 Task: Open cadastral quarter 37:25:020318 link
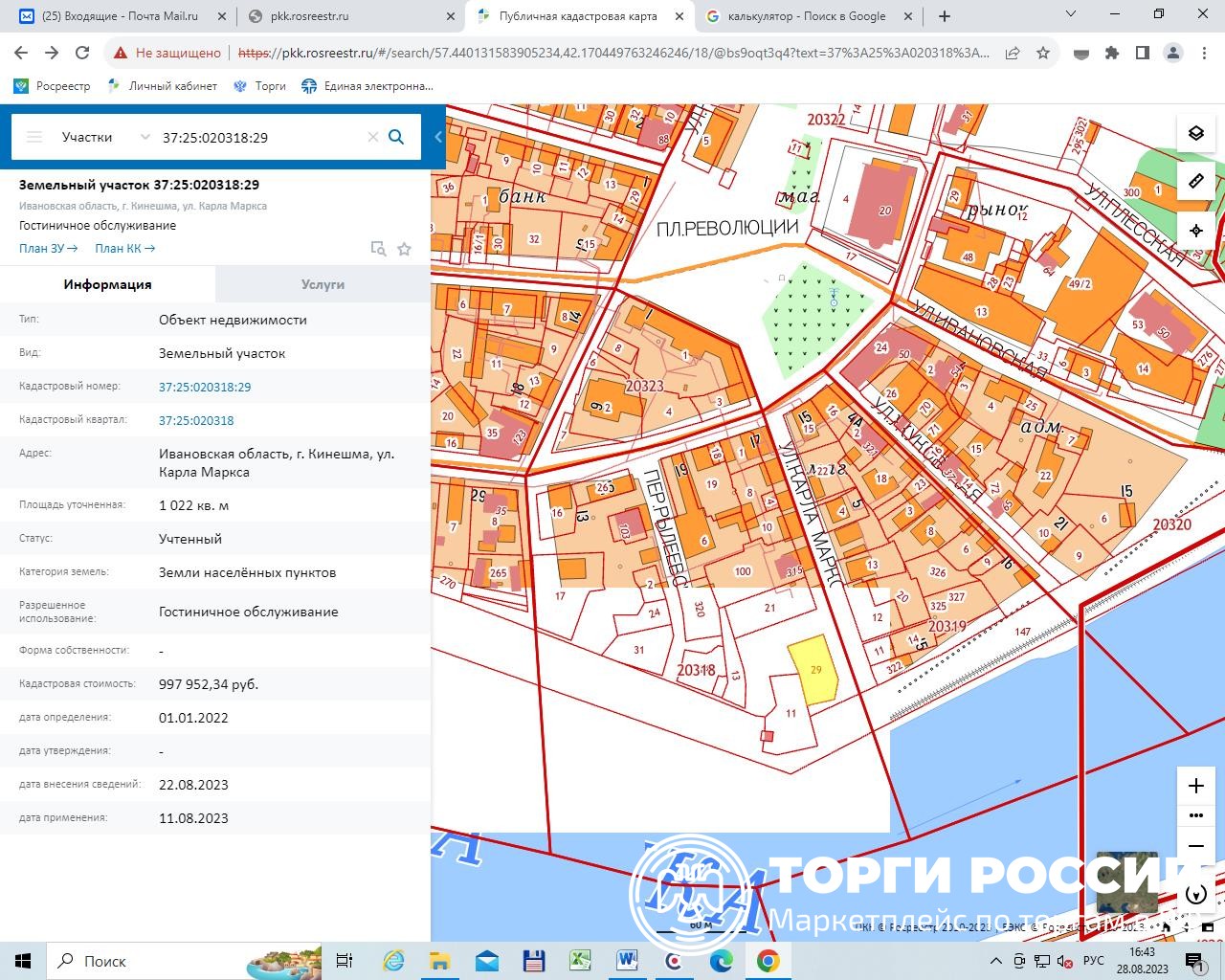[196, 420]
